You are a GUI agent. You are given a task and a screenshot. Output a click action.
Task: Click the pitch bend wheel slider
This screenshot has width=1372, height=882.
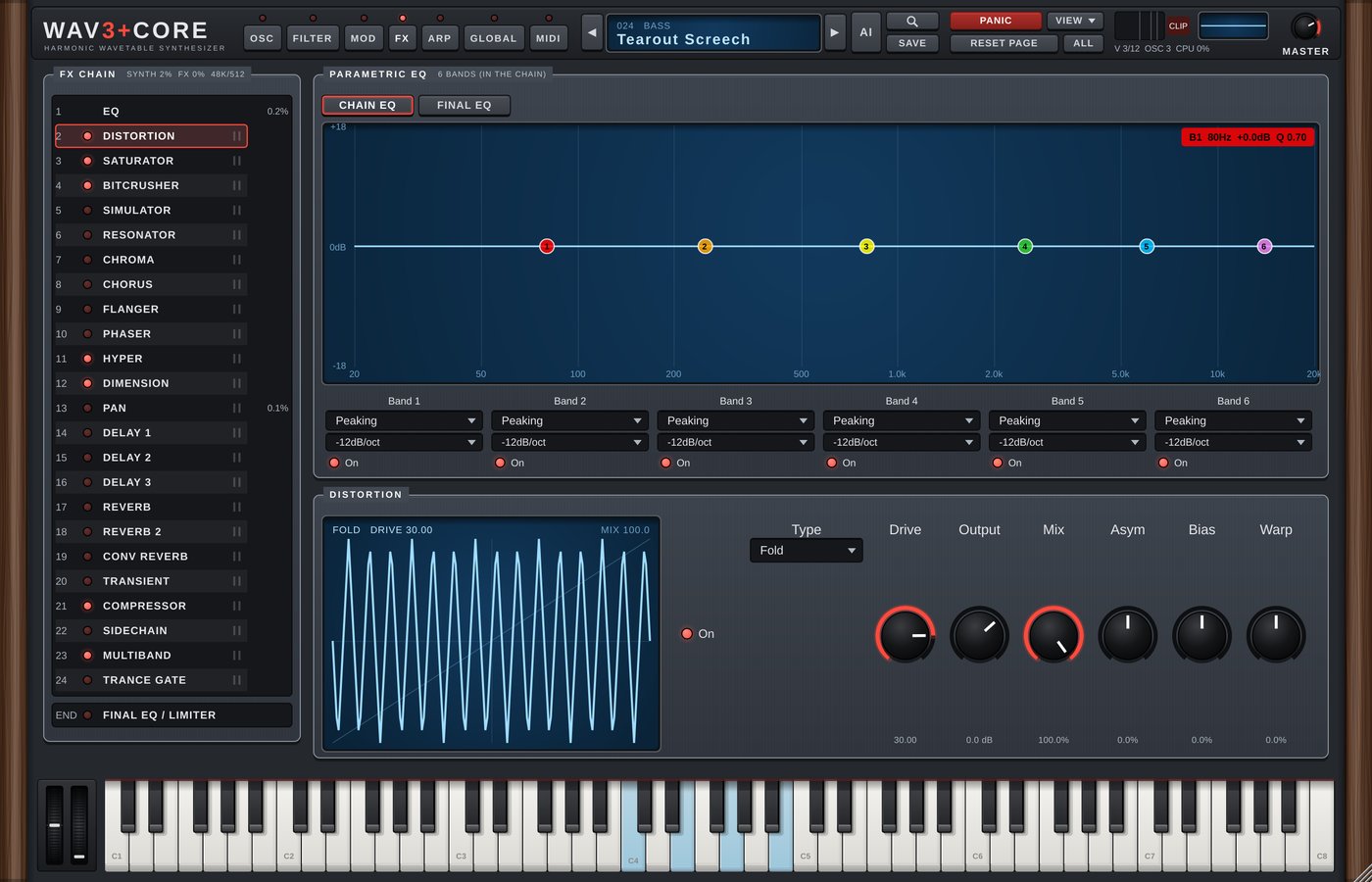coord(55,825)
